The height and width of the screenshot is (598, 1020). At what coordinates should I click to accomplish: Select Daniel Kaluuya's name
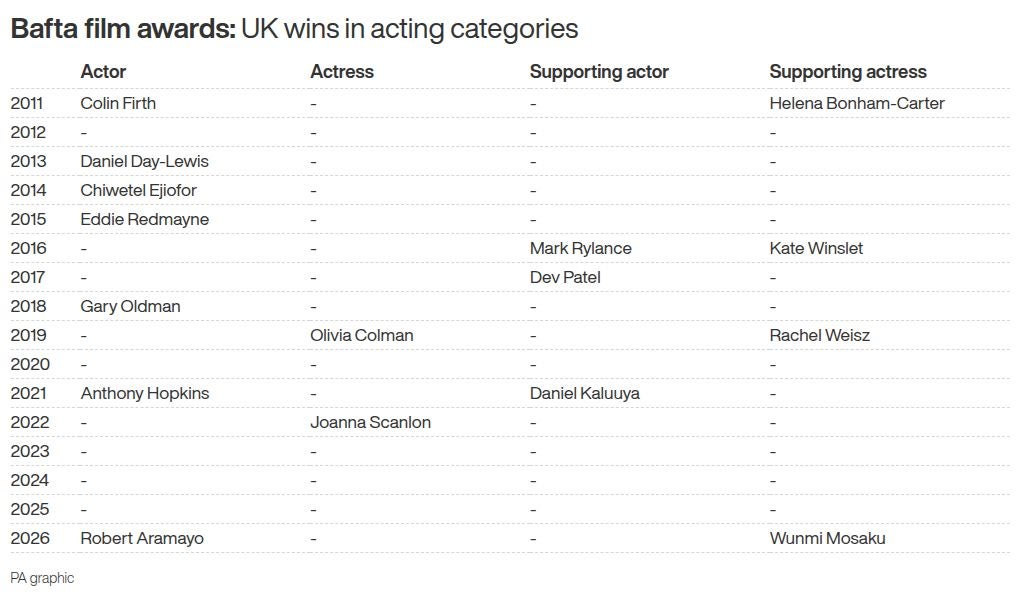(585, 393)
